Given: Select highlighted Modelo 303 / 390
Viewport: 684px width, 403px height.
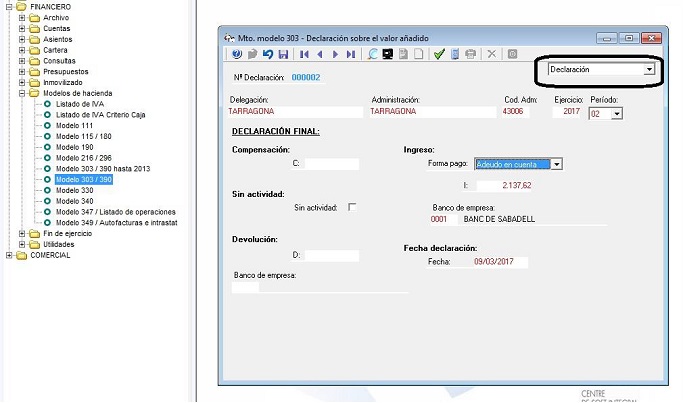Looking at the screenshot, I should click(x=84, y=179).
